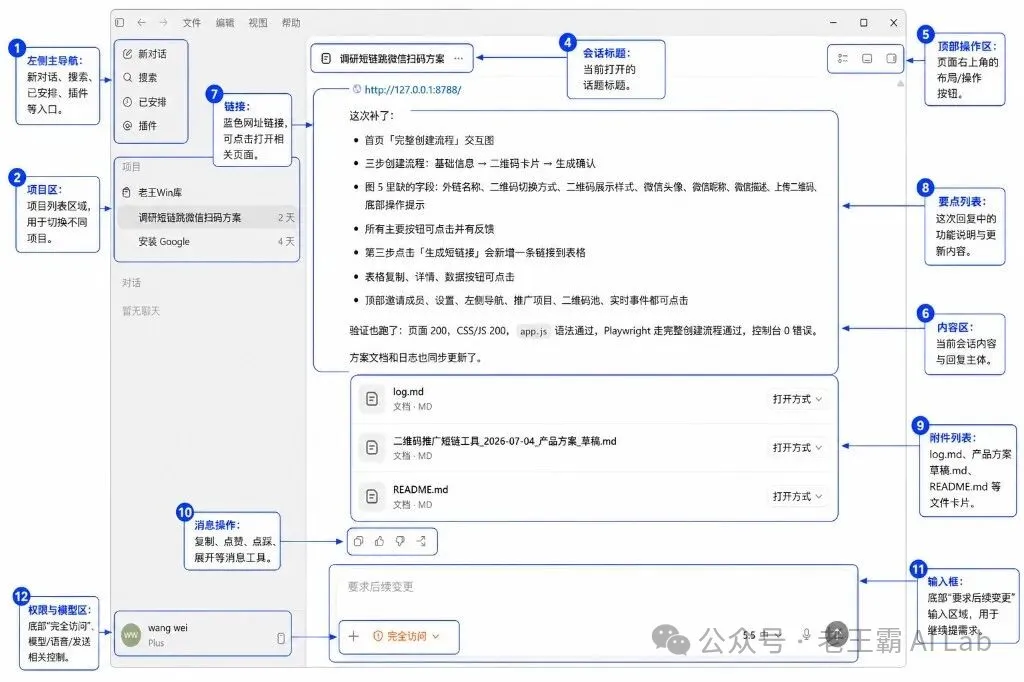Click the 产品方案_草稿.md file icon
This screenshot has height=682, width=1024.
[372, 447]
